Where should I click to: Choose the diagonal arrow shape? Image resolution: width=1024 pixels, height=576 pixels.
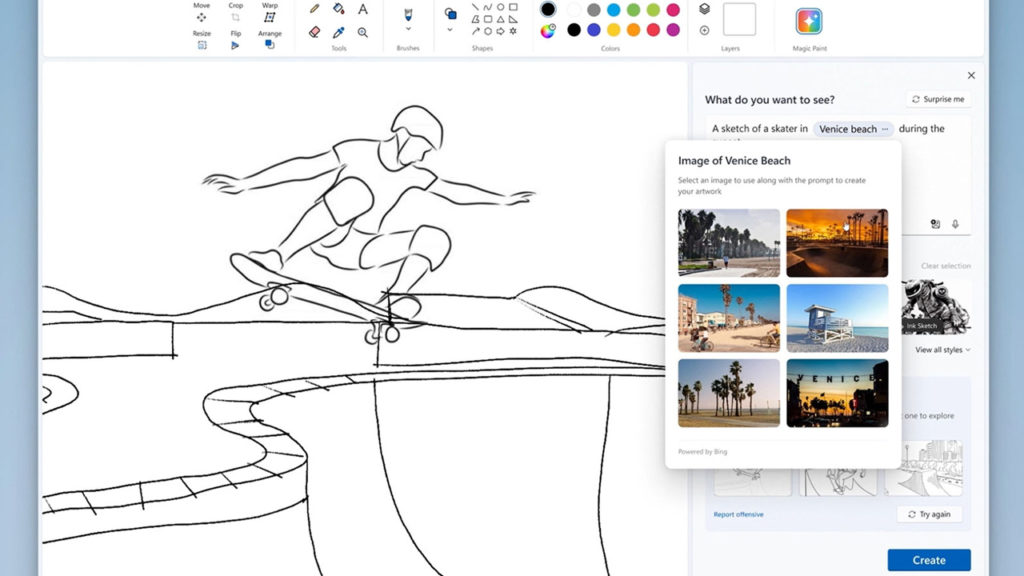tap(475, 31)
